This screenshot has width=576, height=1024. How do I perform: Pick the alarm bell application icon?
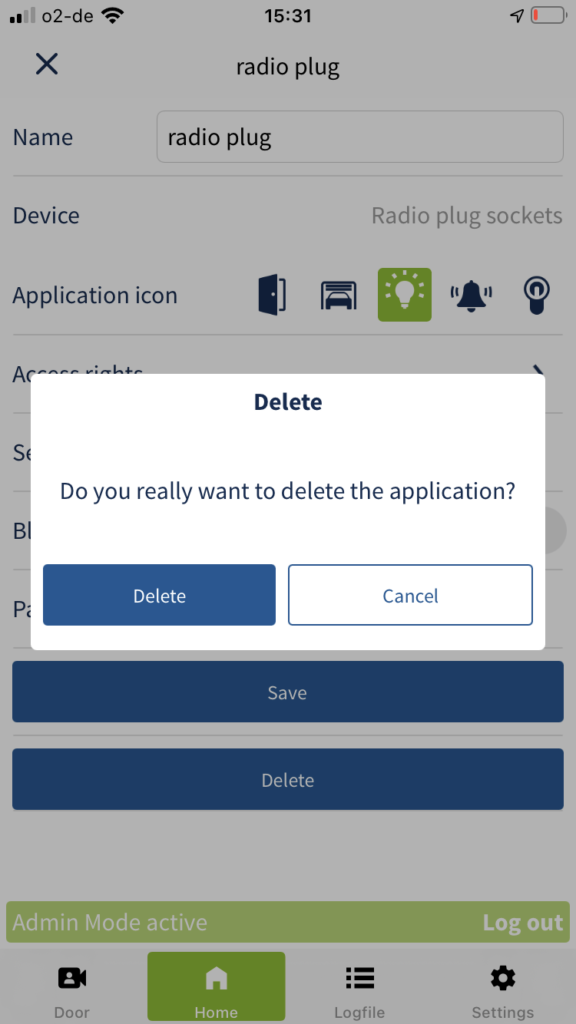(471, 296)
